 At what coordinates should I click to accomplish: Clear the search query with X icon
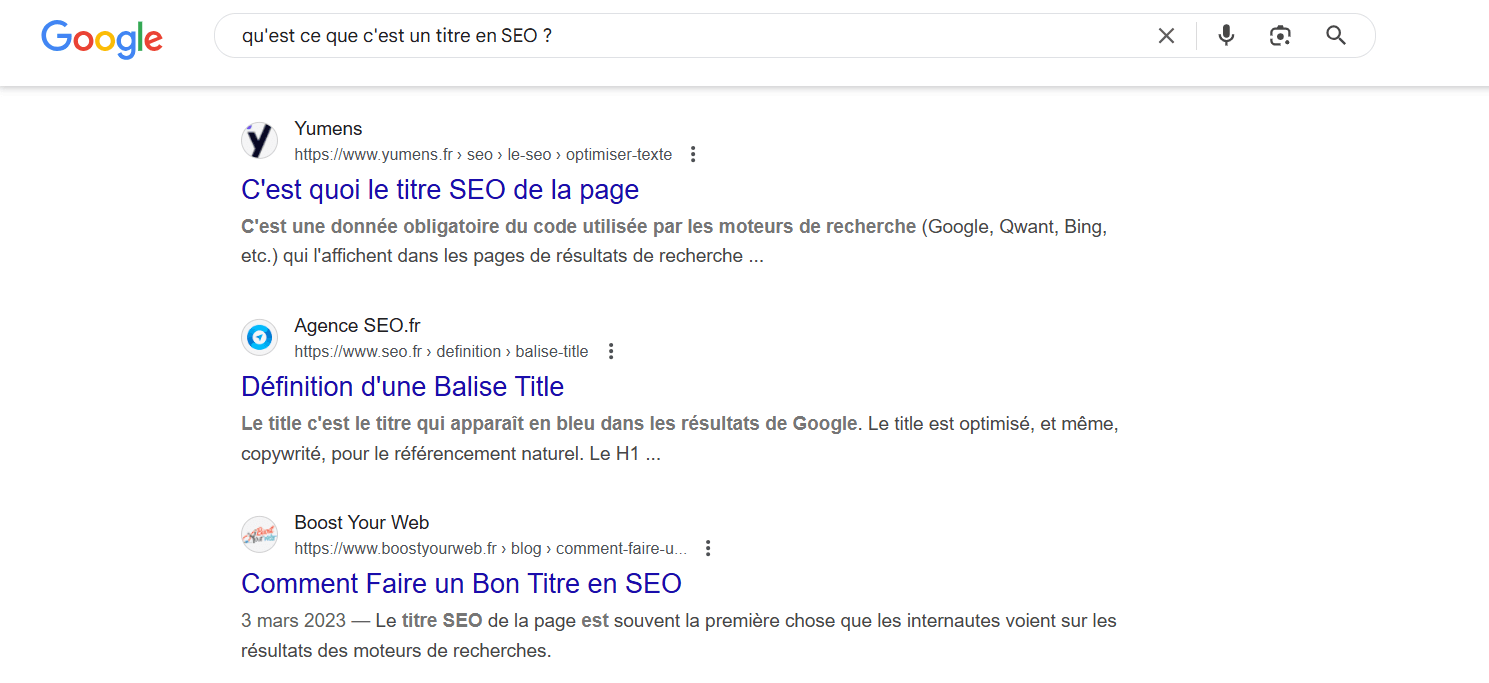pos(1166,36)
